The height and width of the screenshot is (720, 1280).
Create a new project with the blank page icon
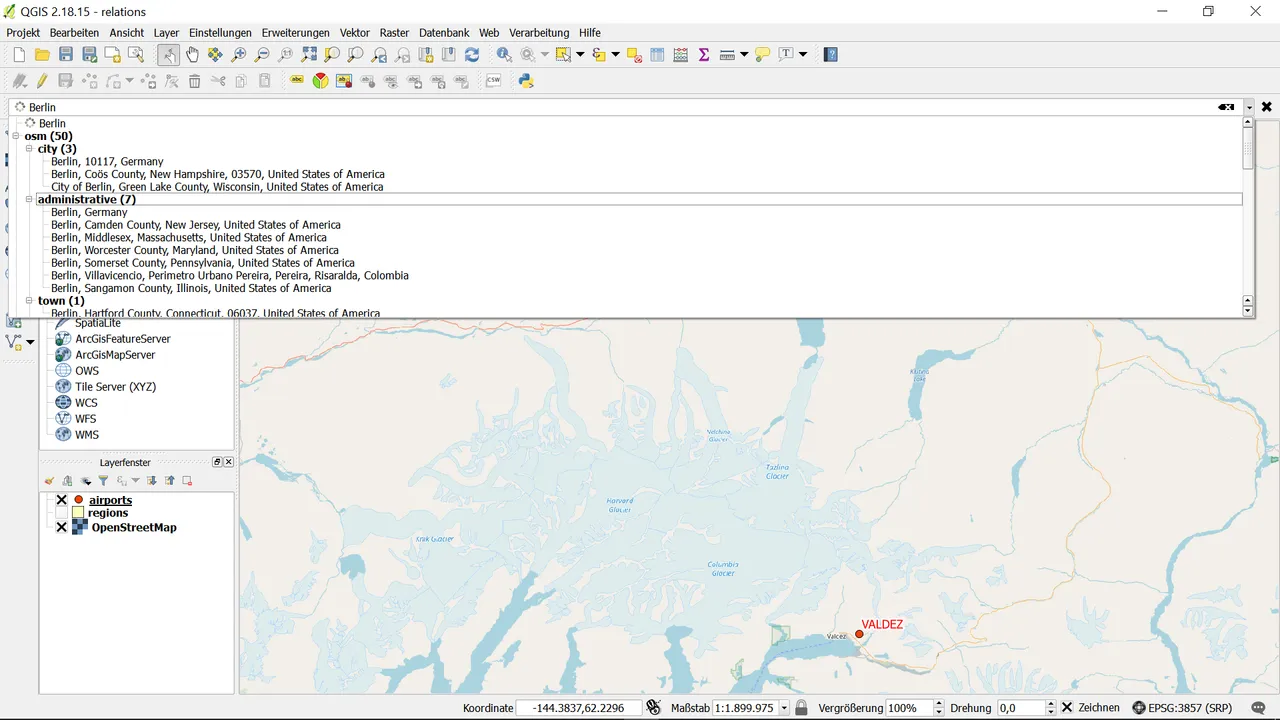(19, 55)
